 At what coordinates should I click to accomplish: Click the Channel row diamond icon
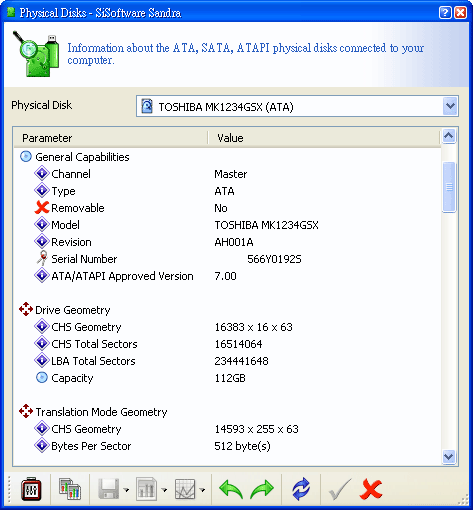point(42,174)
